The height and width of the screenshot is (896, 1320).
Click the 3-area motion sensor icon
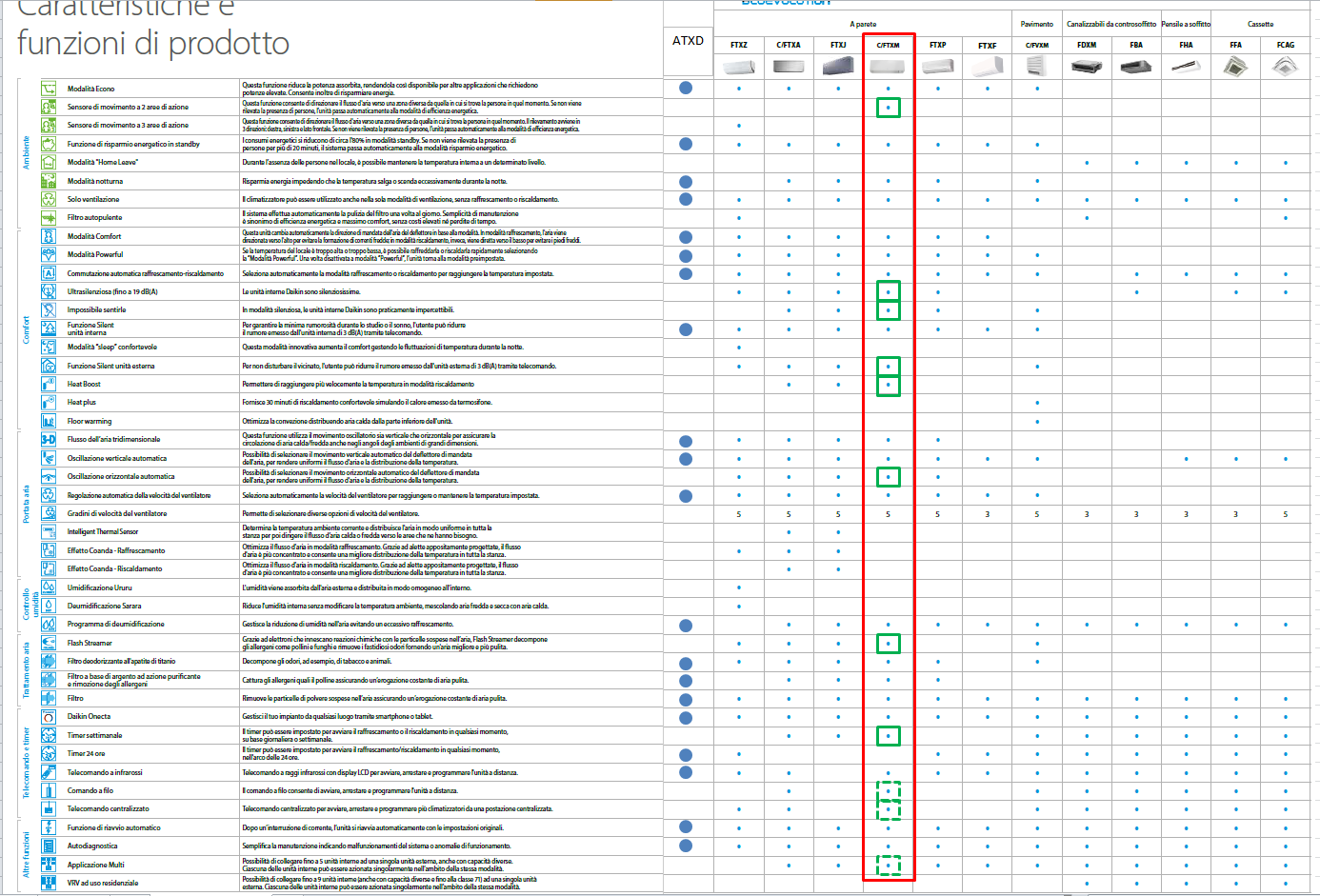(x=49, y=125)
